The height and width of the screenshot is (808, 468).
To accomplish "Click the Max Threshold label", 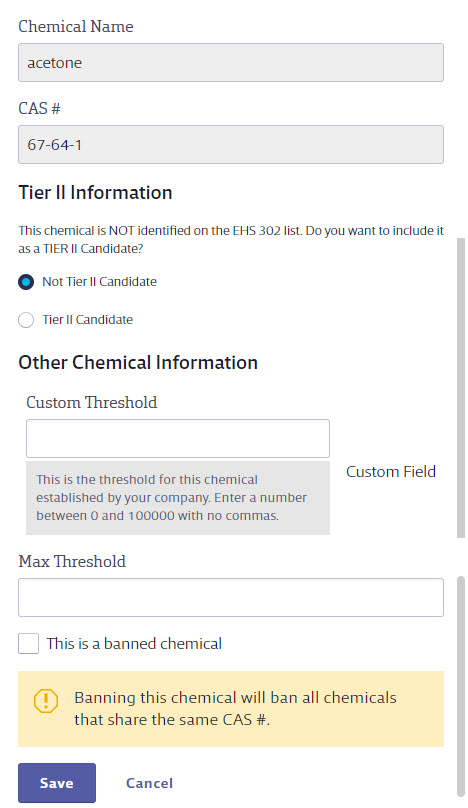I will pos(72,561).
